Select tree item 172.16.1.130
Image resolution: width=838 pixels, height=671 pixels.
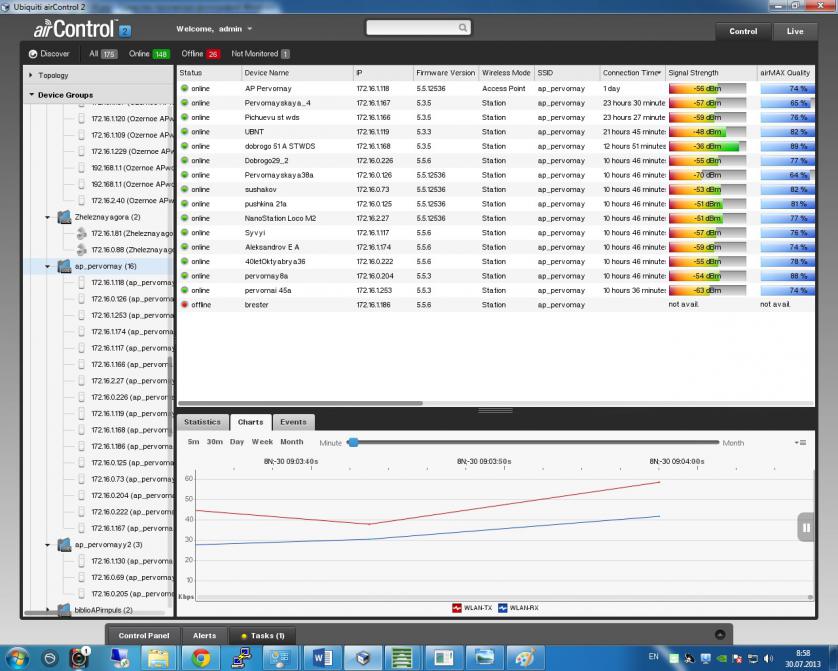[132, 561]
